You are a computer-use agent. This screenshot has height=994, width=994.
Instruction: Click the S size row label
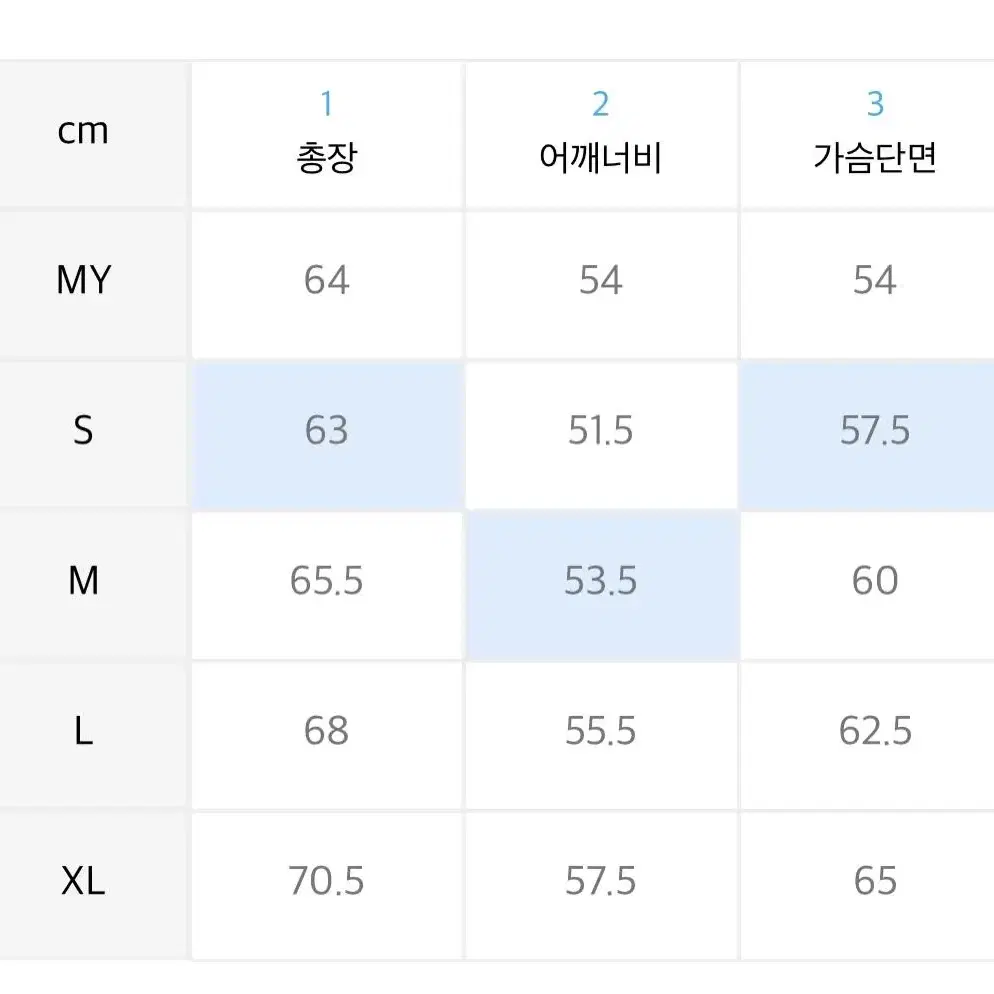tap(83, 430)
